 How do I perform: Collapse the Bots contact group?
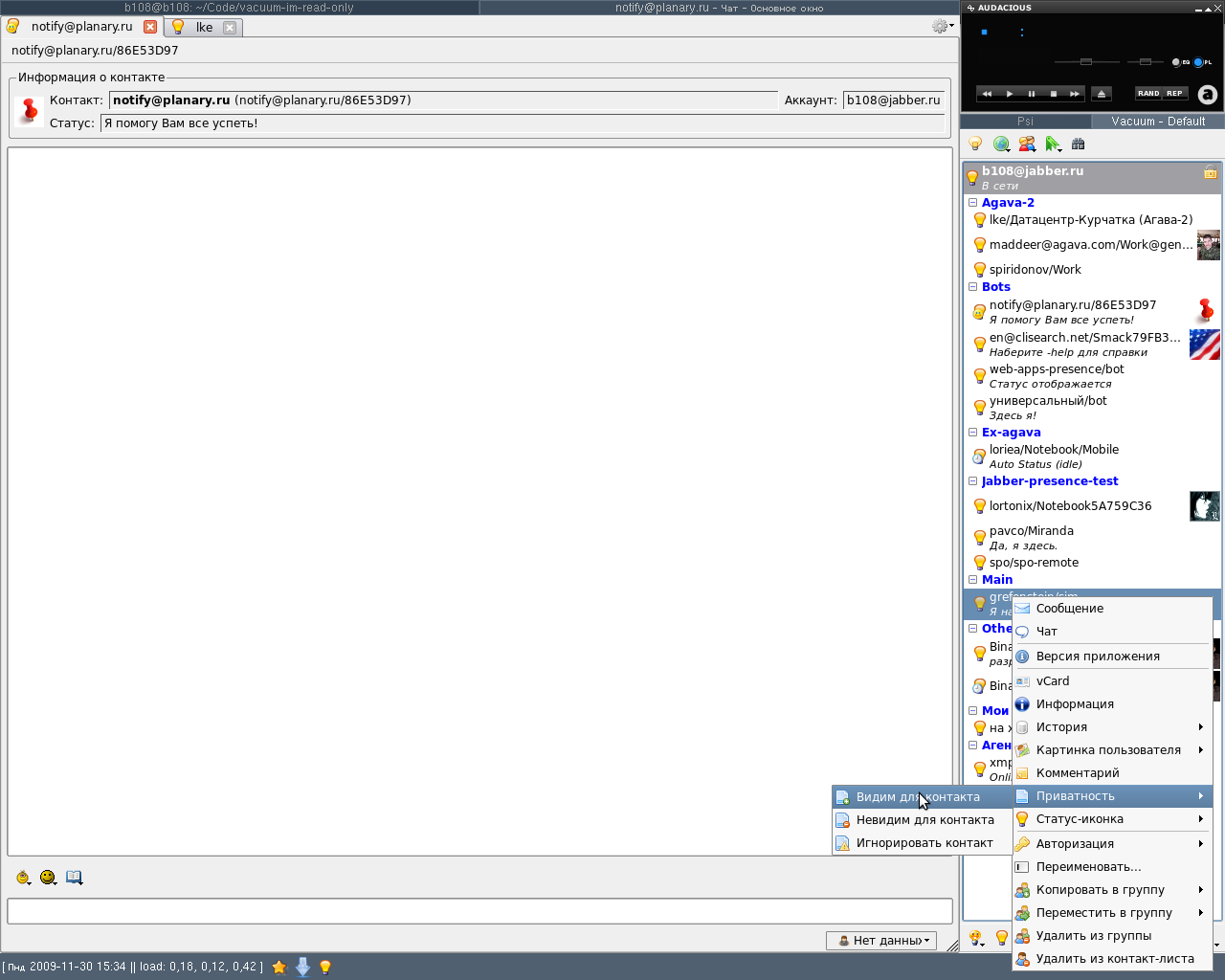tap(972, 287)
